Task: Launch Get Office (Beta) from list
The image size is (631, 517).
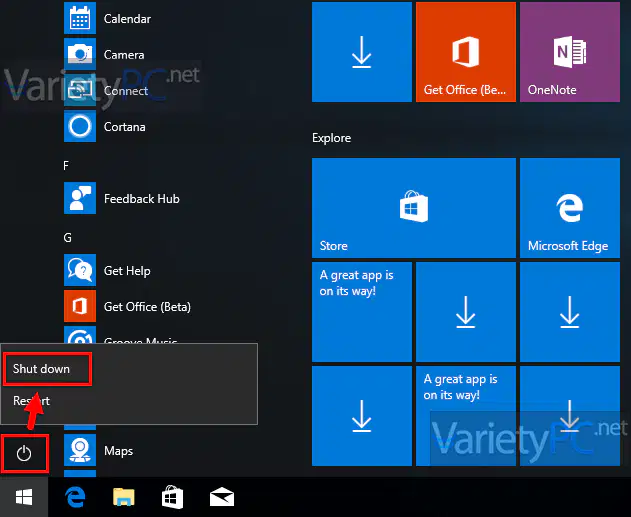Action: (147, 307)
